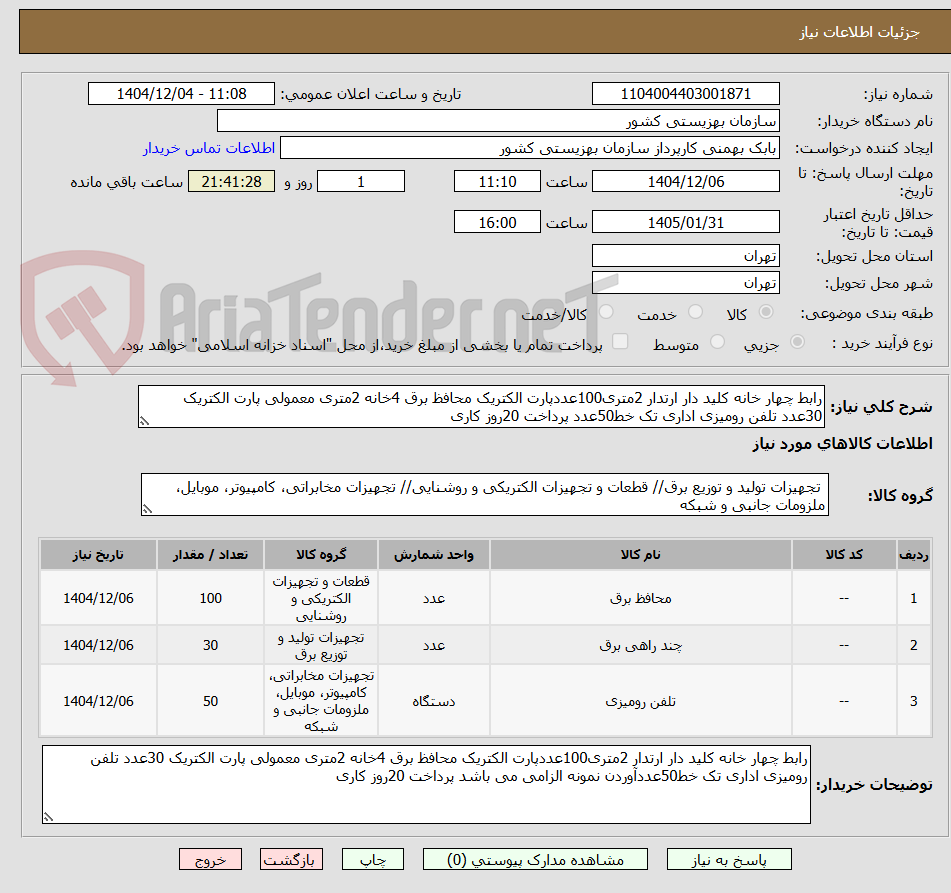Click the شماره نیاز number field
The width and height of the screenshot is (951, 893).
(x=685, y=94)
